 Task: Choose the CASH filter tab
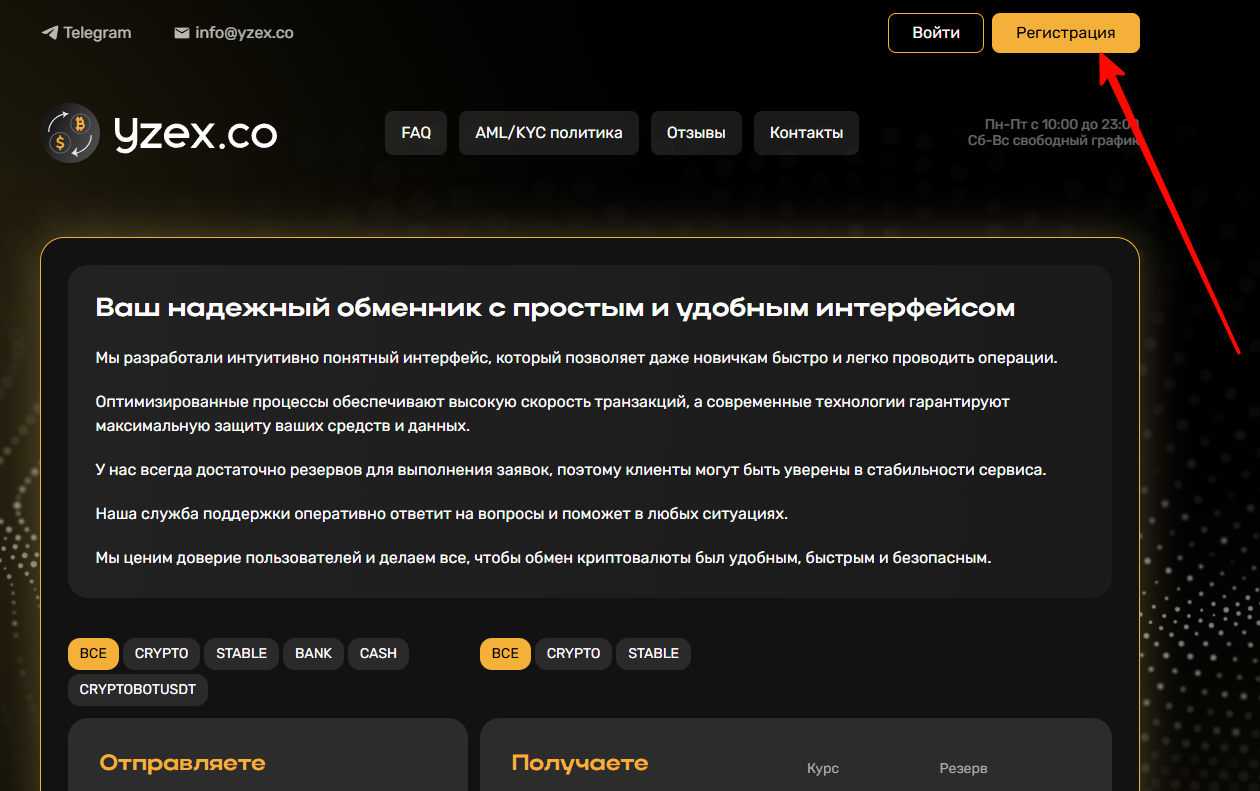378,653
